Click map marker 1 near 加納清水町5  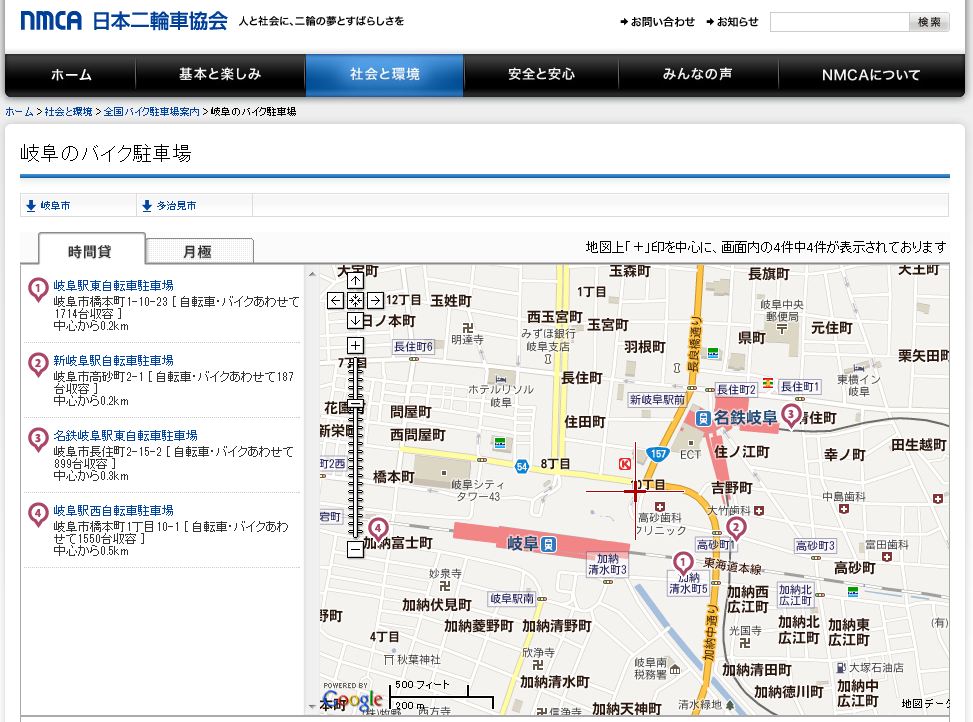(x=683, y=562)
